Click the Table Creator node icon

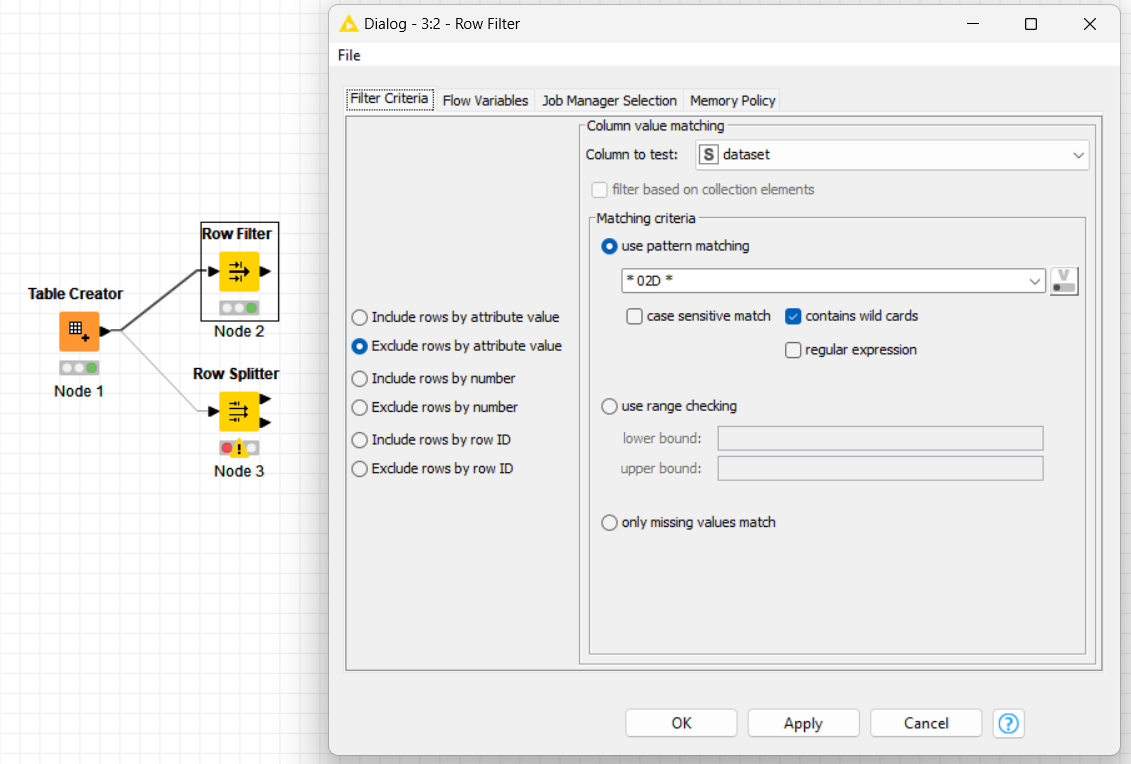[x=79, y=331]
